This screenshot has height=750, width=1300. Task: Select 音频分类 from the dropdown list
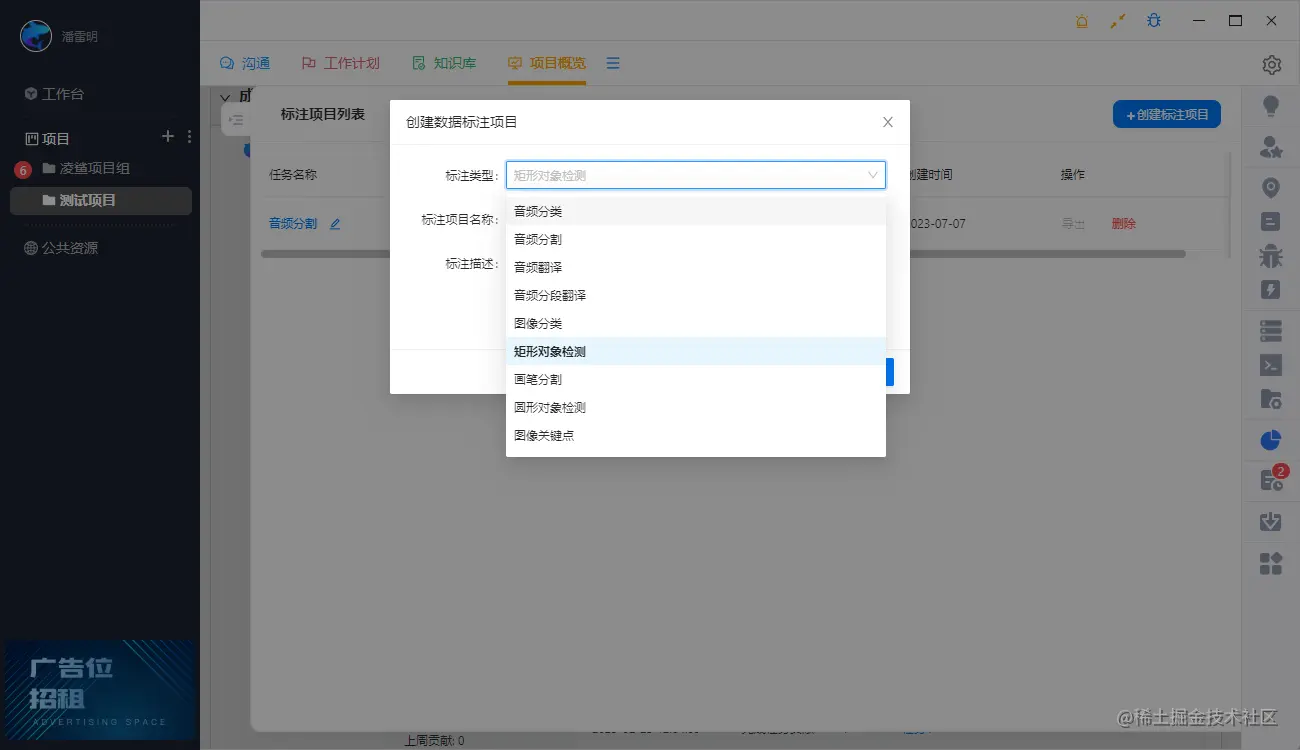(x=696, y=211)
